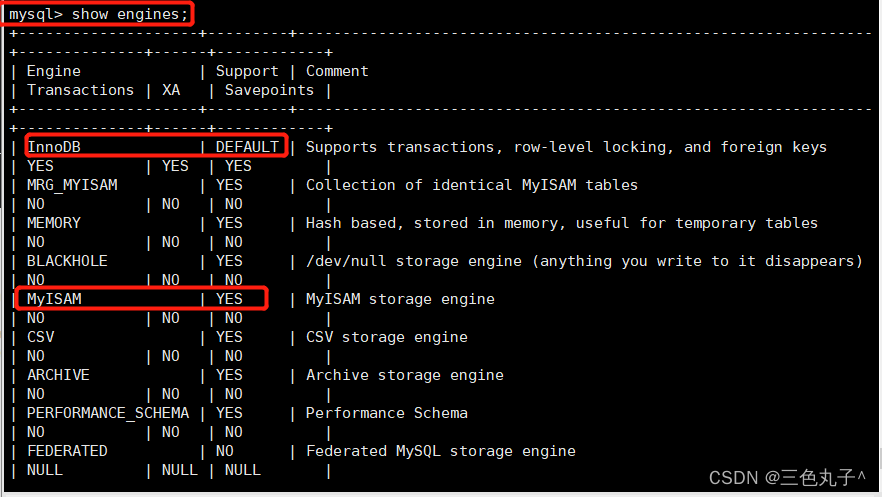
Task: Click the 'show engines;' command text
Action: [130, 14]
